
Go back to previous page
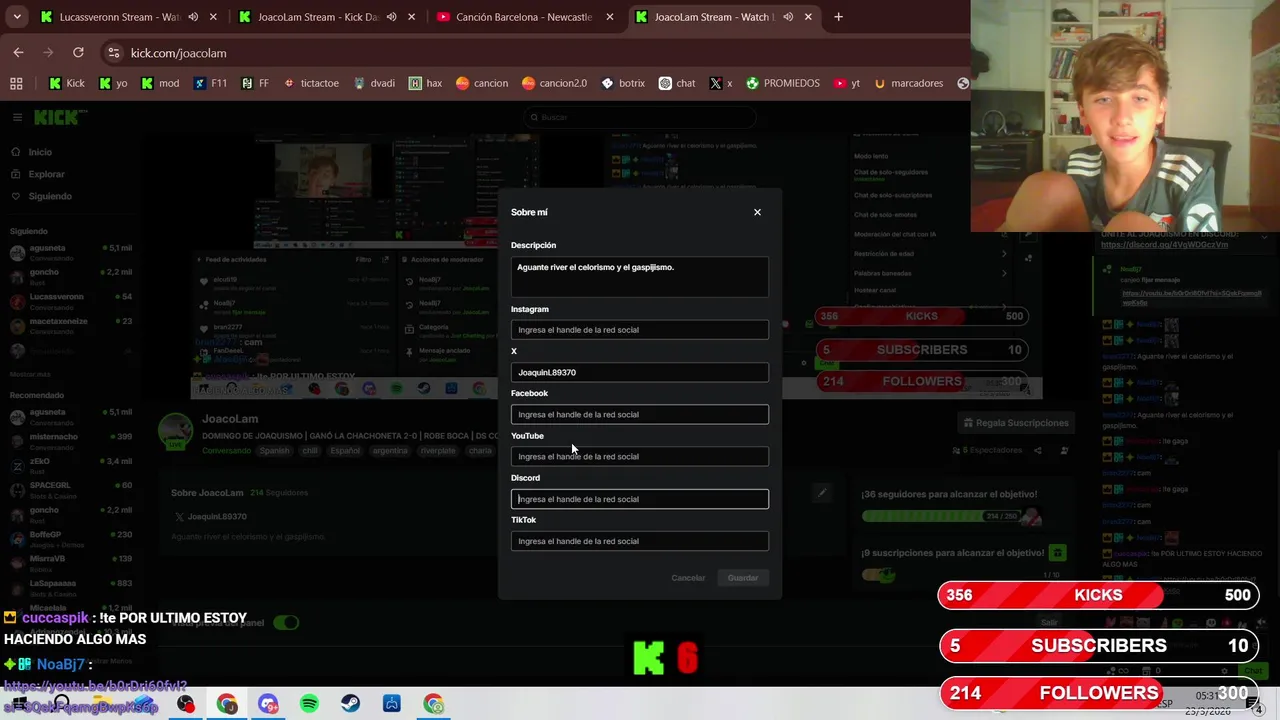point(18,53)
